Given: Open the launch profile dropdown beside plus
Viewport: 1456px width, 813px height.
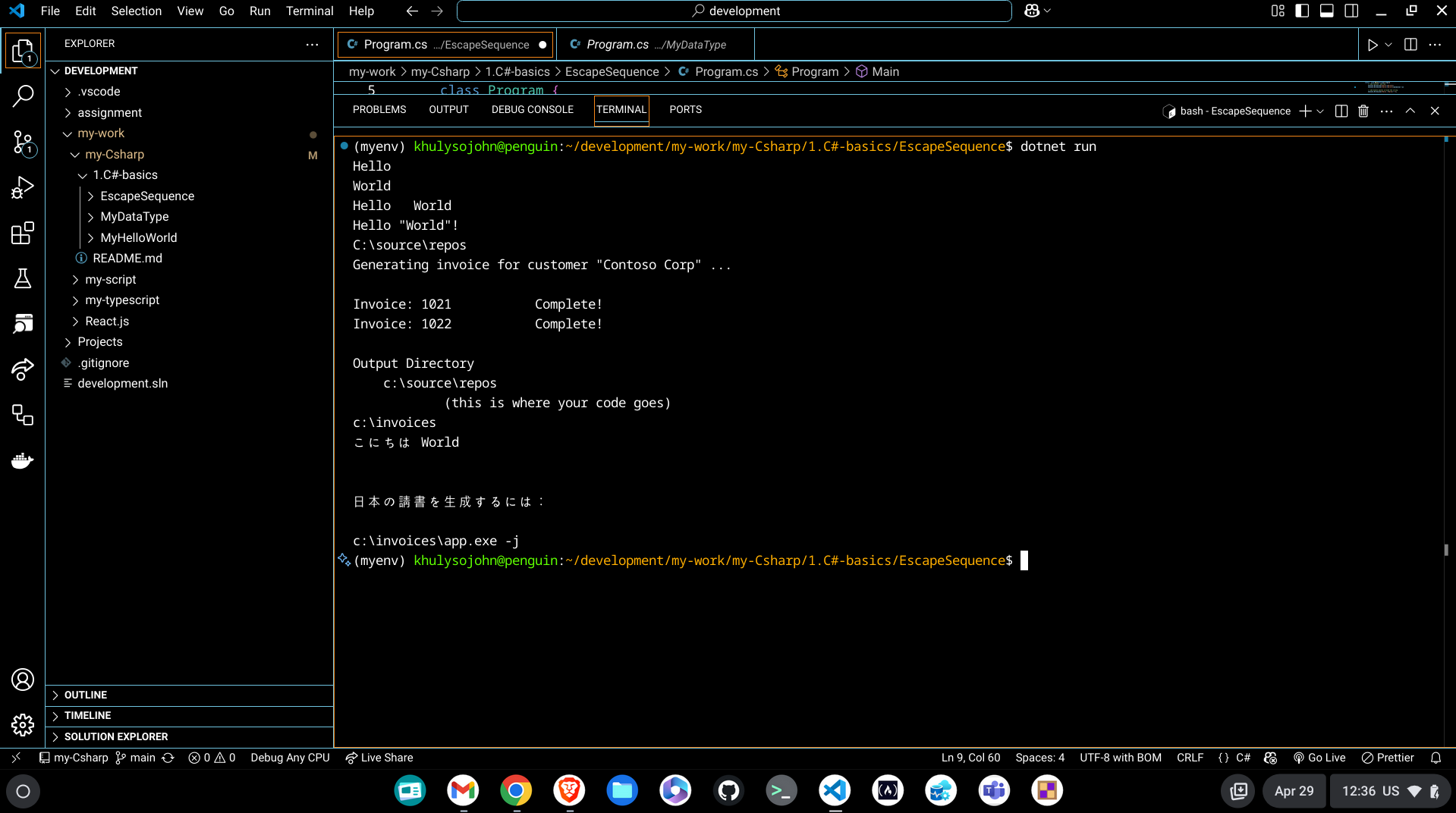Looking at the screenshot, I should click(x=1320, y=111).
